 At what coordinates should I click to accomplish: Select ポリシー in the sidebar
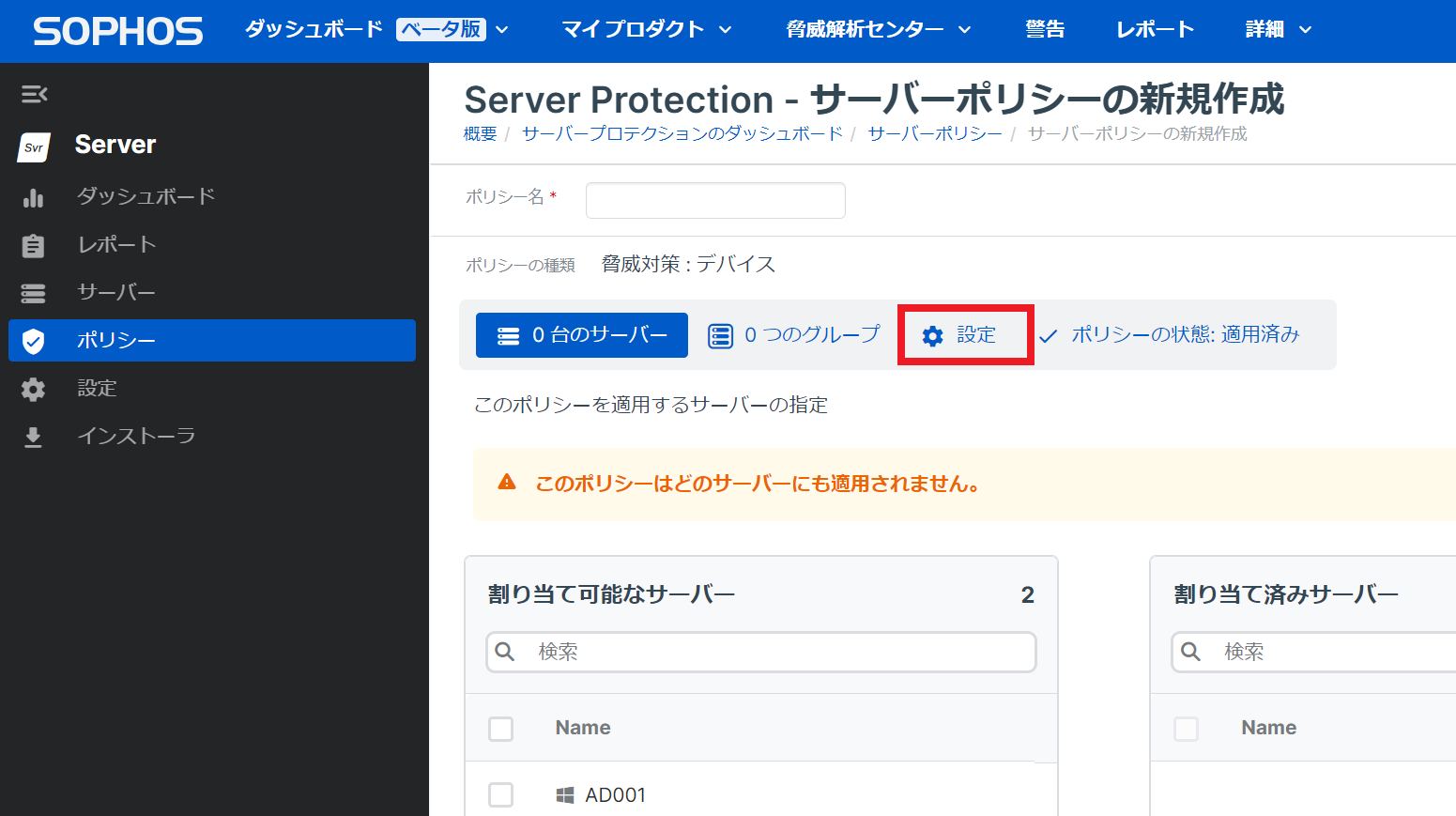coord(212,340)
